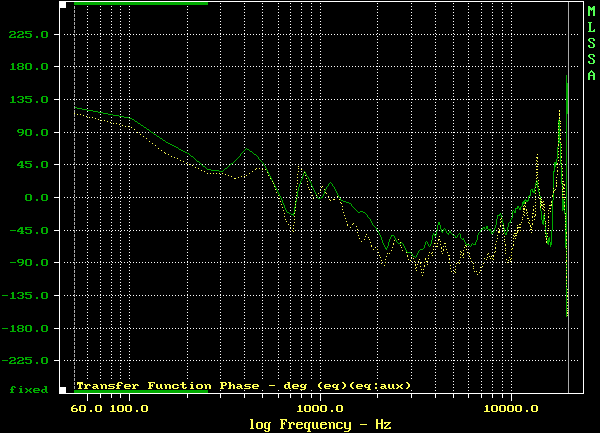Click the small white marker at bottom-left of plot

click(63, 389)
